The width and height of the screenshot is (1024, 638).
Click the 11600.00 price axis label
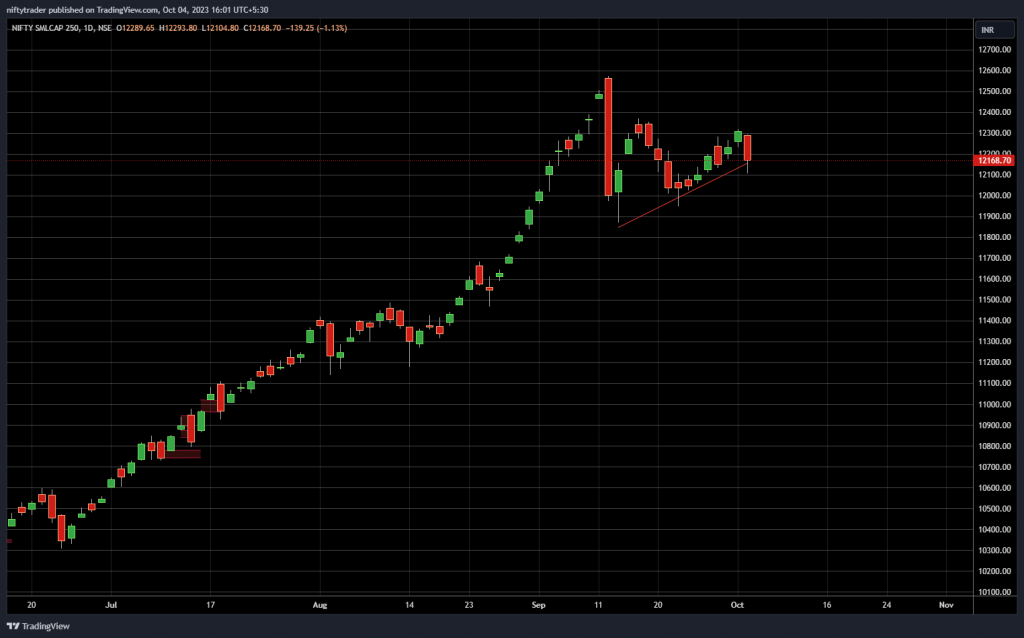pos(995,279)
